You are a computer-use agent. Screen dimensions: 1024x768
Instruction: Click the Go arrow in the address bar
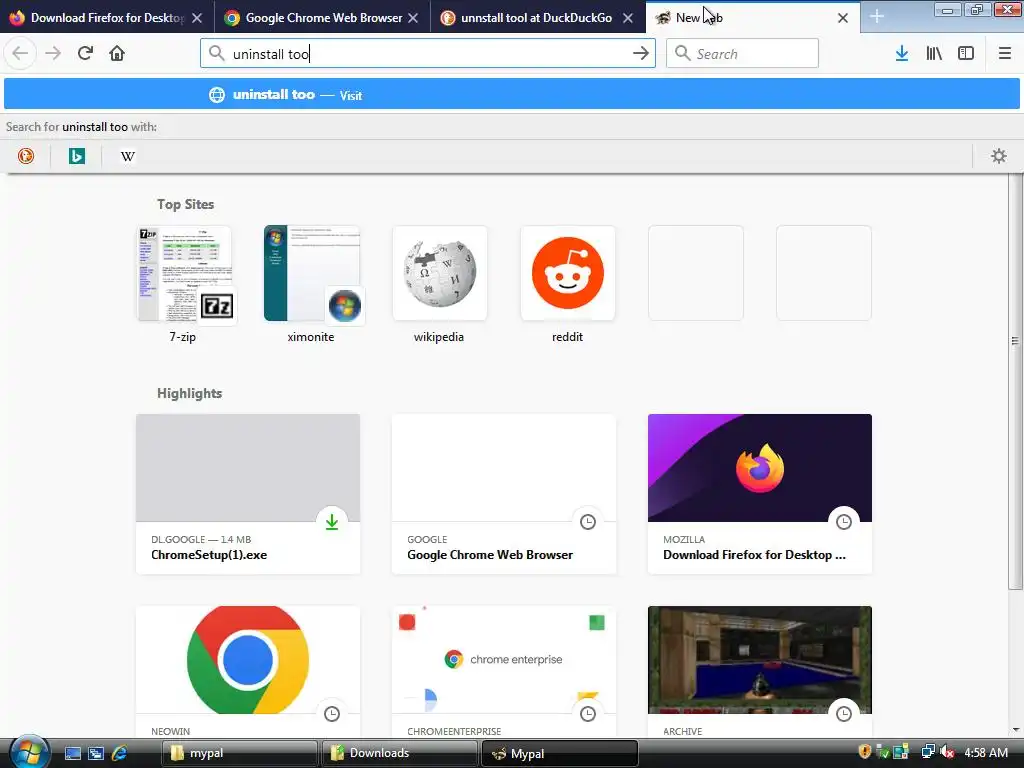(x=641, y=53)
